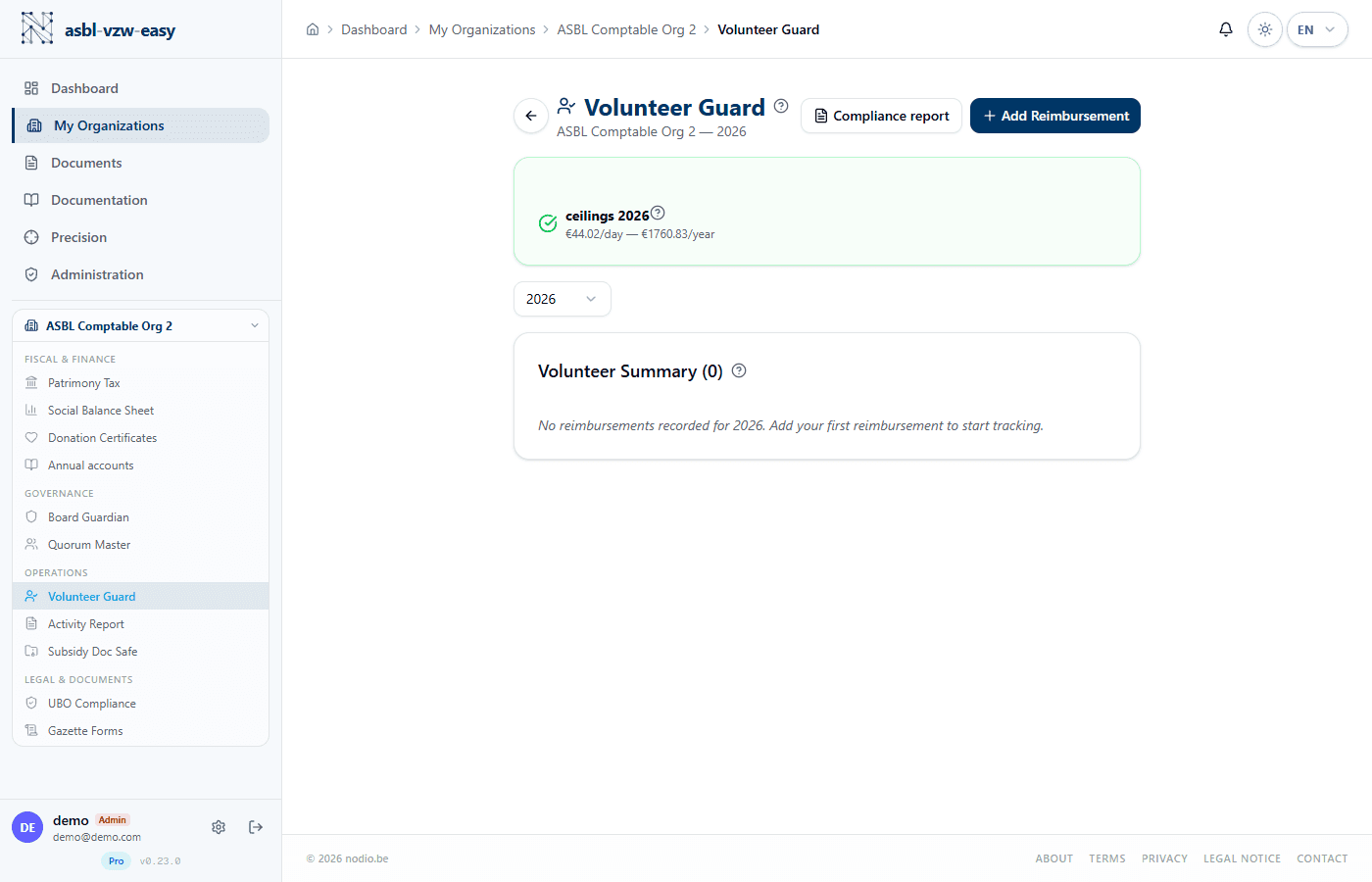
Task: Open Donation Certificates
Action: coord(140,438)
